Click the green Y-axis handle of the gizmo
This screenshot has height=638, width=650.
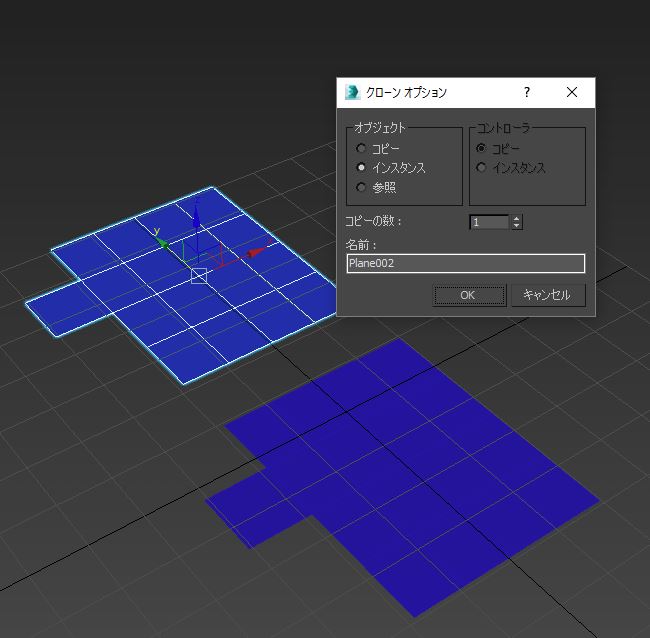(x=160, y=241)
